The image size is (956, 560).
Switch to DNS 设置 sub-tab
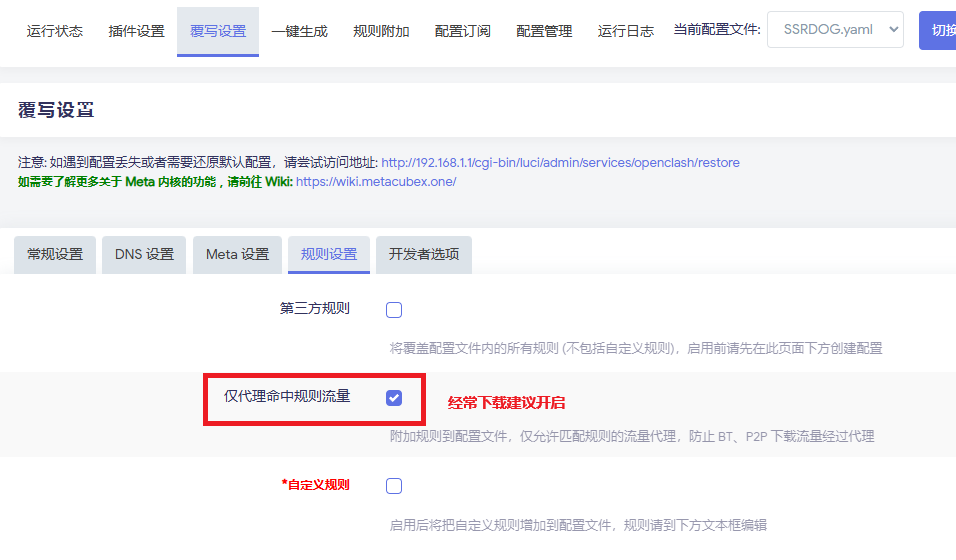[144, 254]
